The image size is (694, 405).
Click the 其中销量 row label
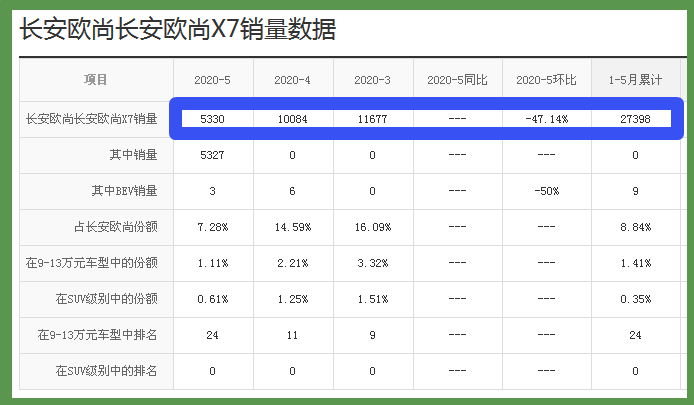click(x=133, y=155)
